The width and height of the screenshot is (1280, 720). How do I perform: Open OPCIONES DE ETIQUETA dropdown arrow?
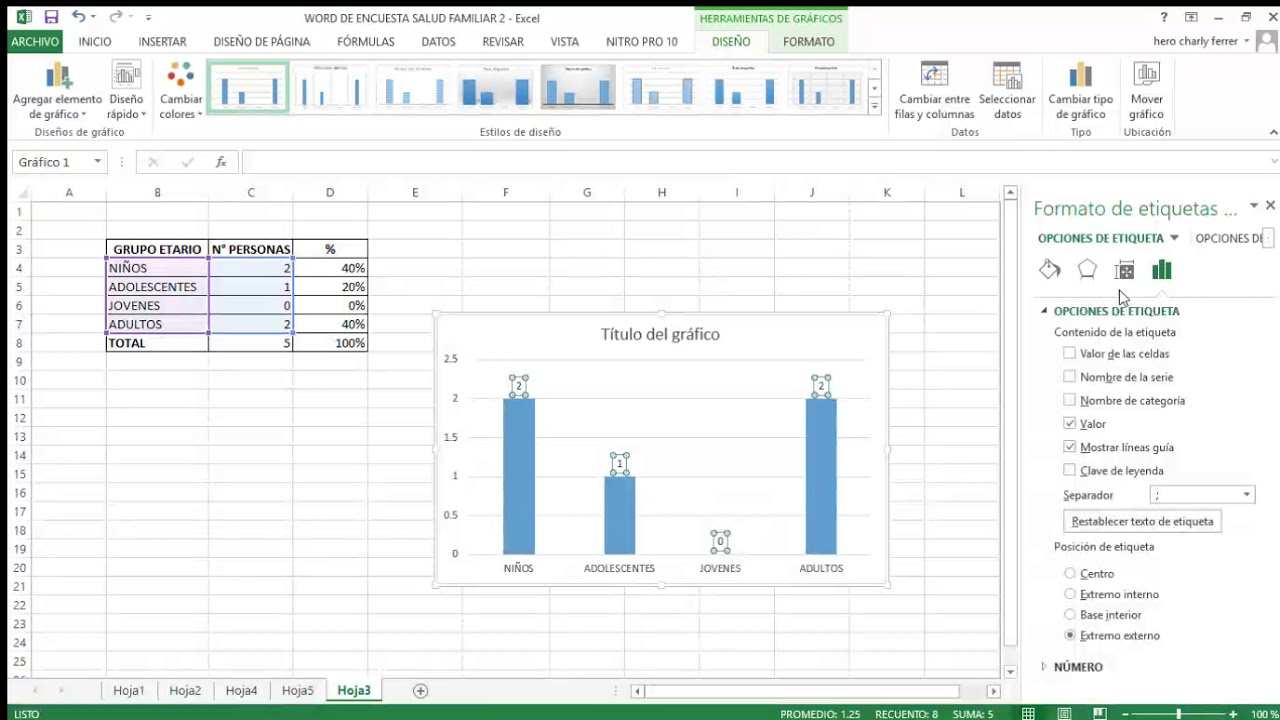pos(1174,238)
